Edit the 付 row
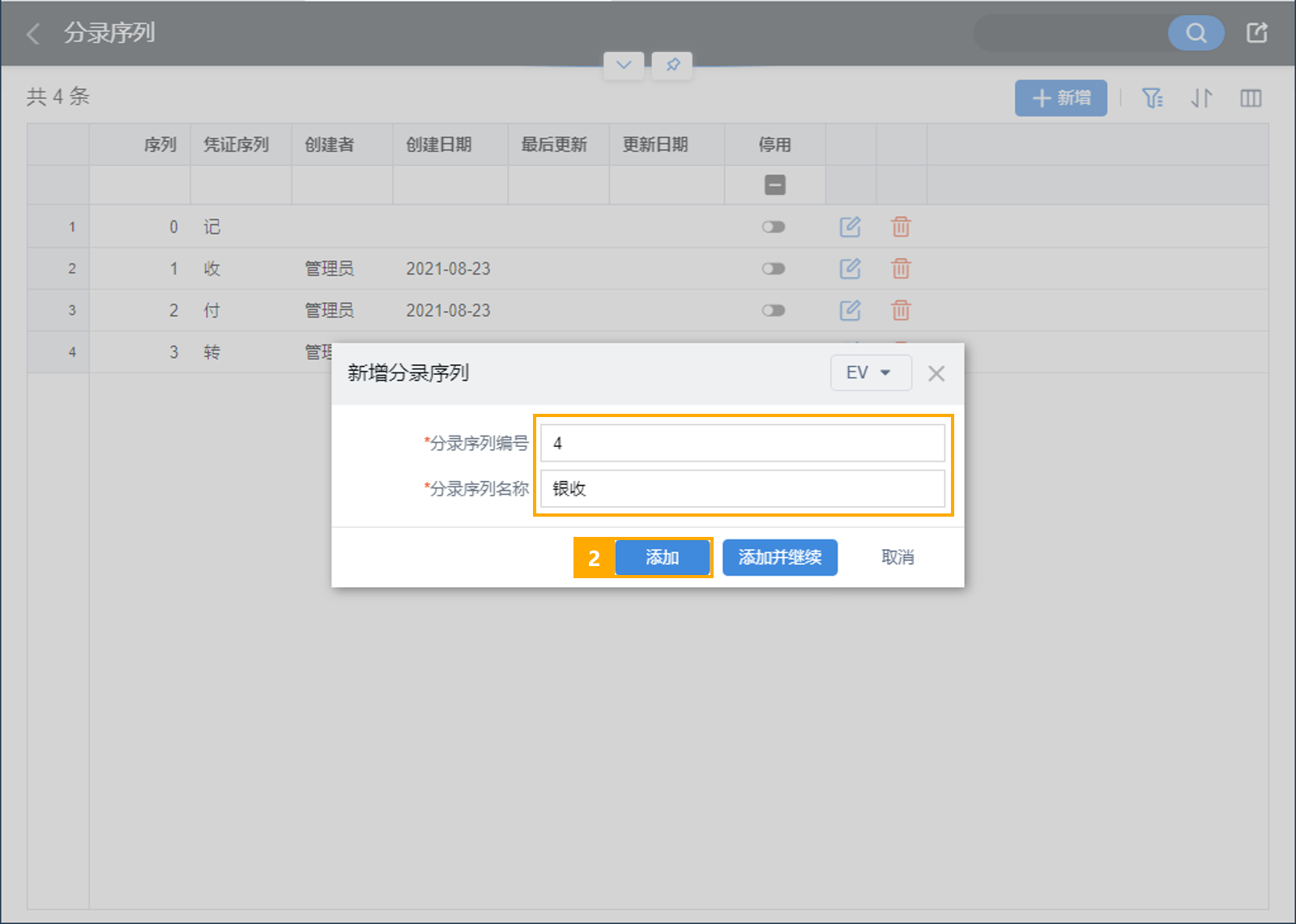 pyautogui.click(x=850, y=310)
